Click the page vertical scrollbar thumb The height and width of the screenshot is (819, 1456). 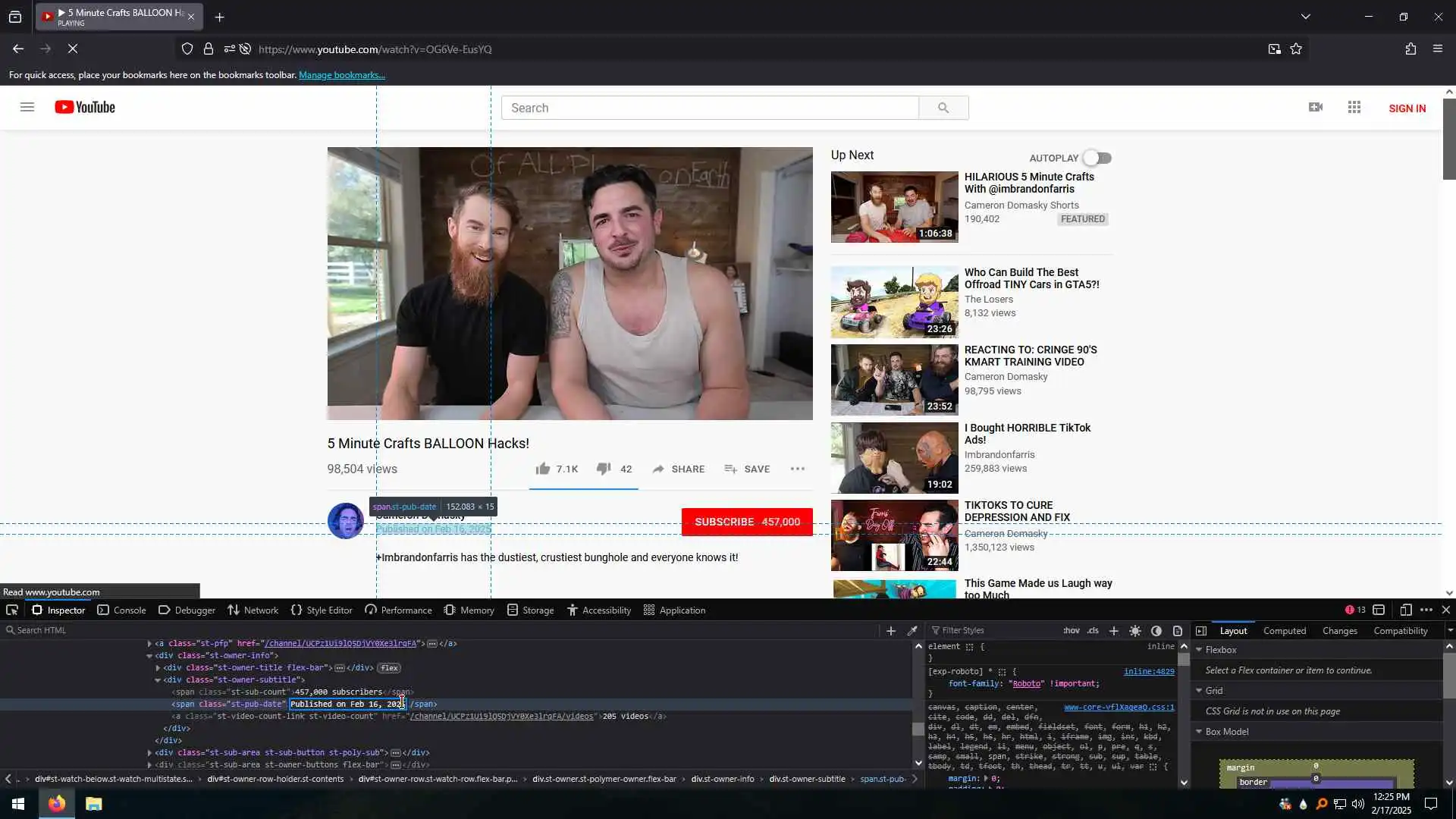[x=1448, y=140]
